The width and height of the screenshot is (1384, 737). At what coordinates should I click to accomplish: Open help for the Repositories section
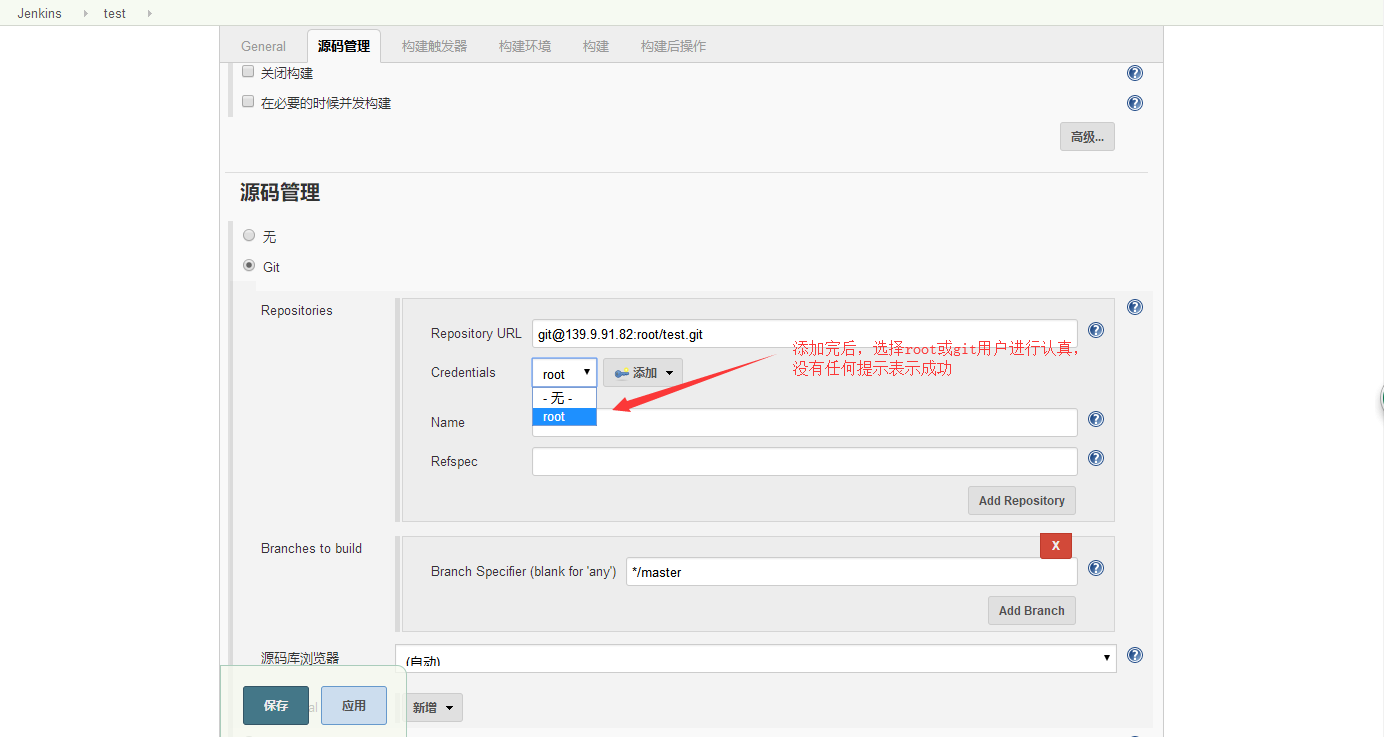point(1134,307)
